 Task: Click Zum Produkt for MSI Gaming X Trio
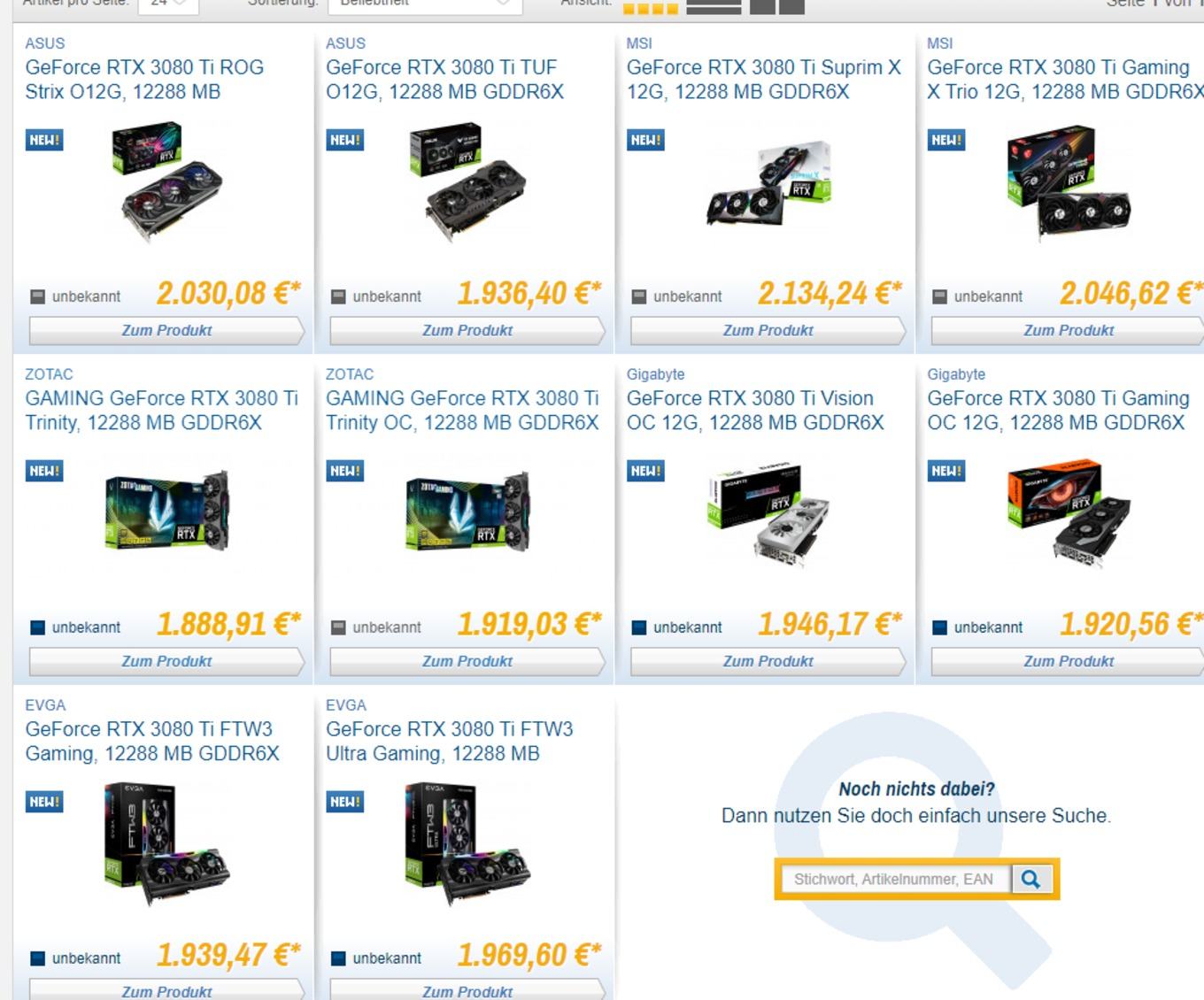(1069, 330)
